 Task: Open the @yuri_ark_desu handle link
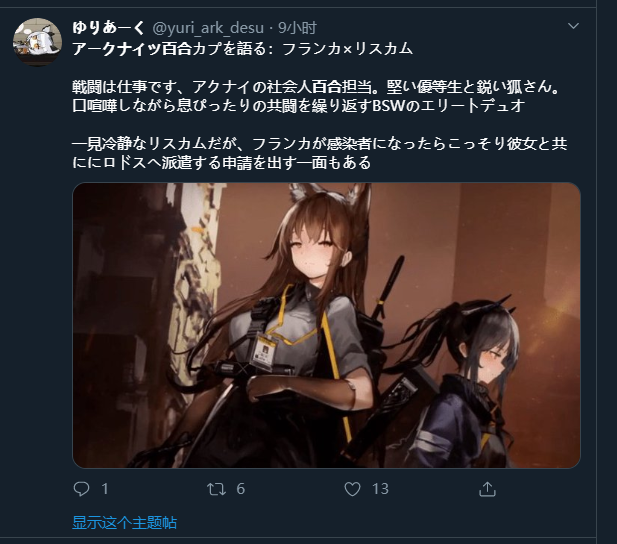click(208, 28)
